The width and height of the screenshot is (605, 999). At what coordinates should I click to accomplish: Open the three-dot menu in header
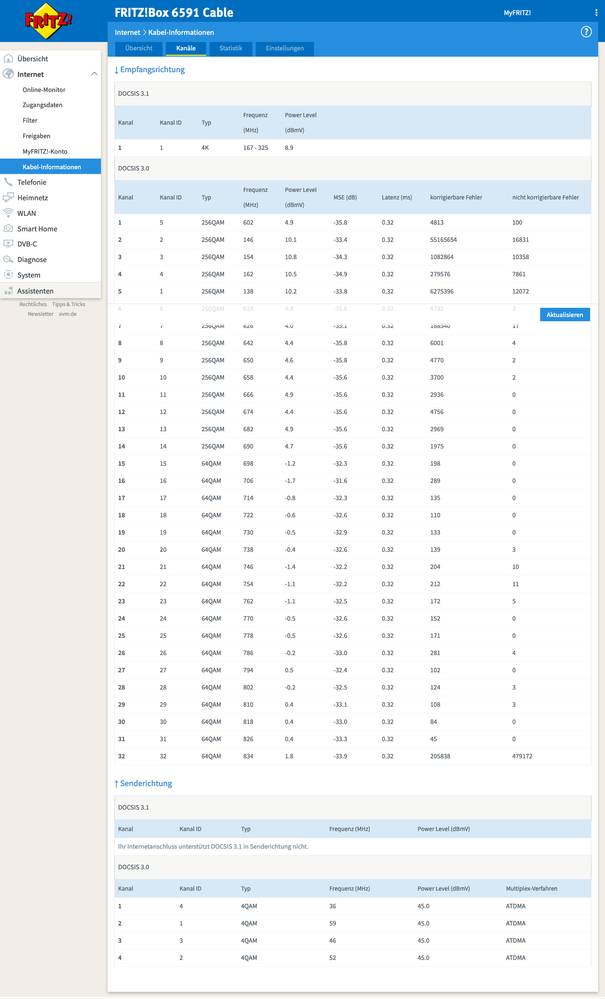(596, 13)
